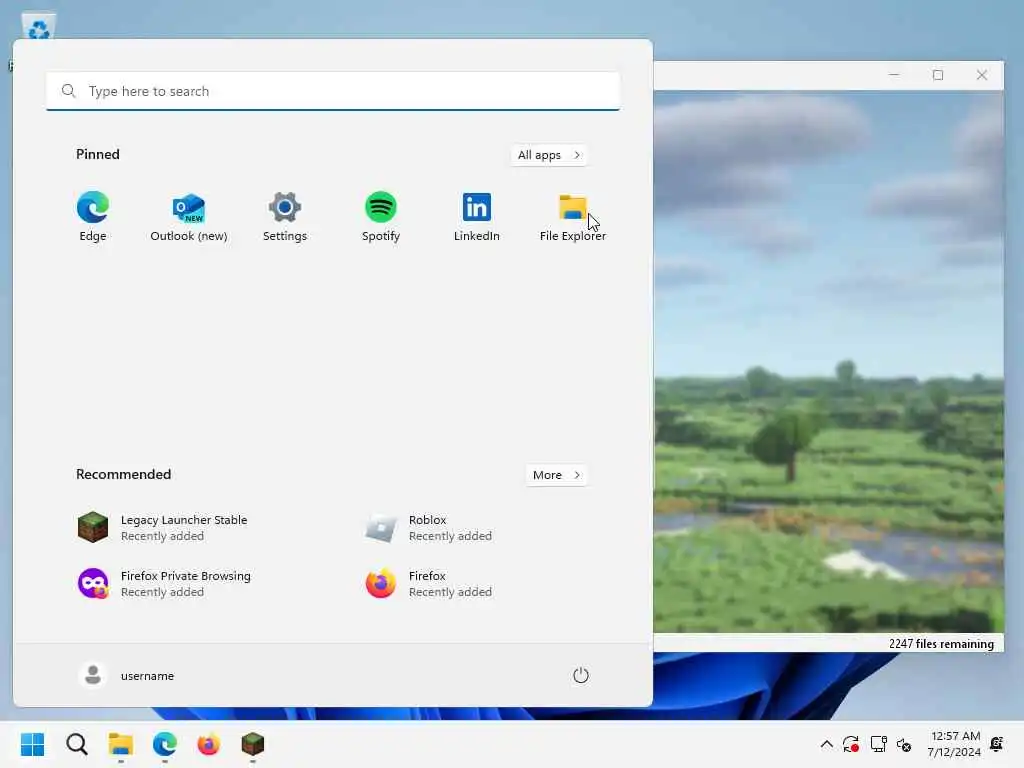
Task: Maximize the launcher window
Action: [938, 75]
